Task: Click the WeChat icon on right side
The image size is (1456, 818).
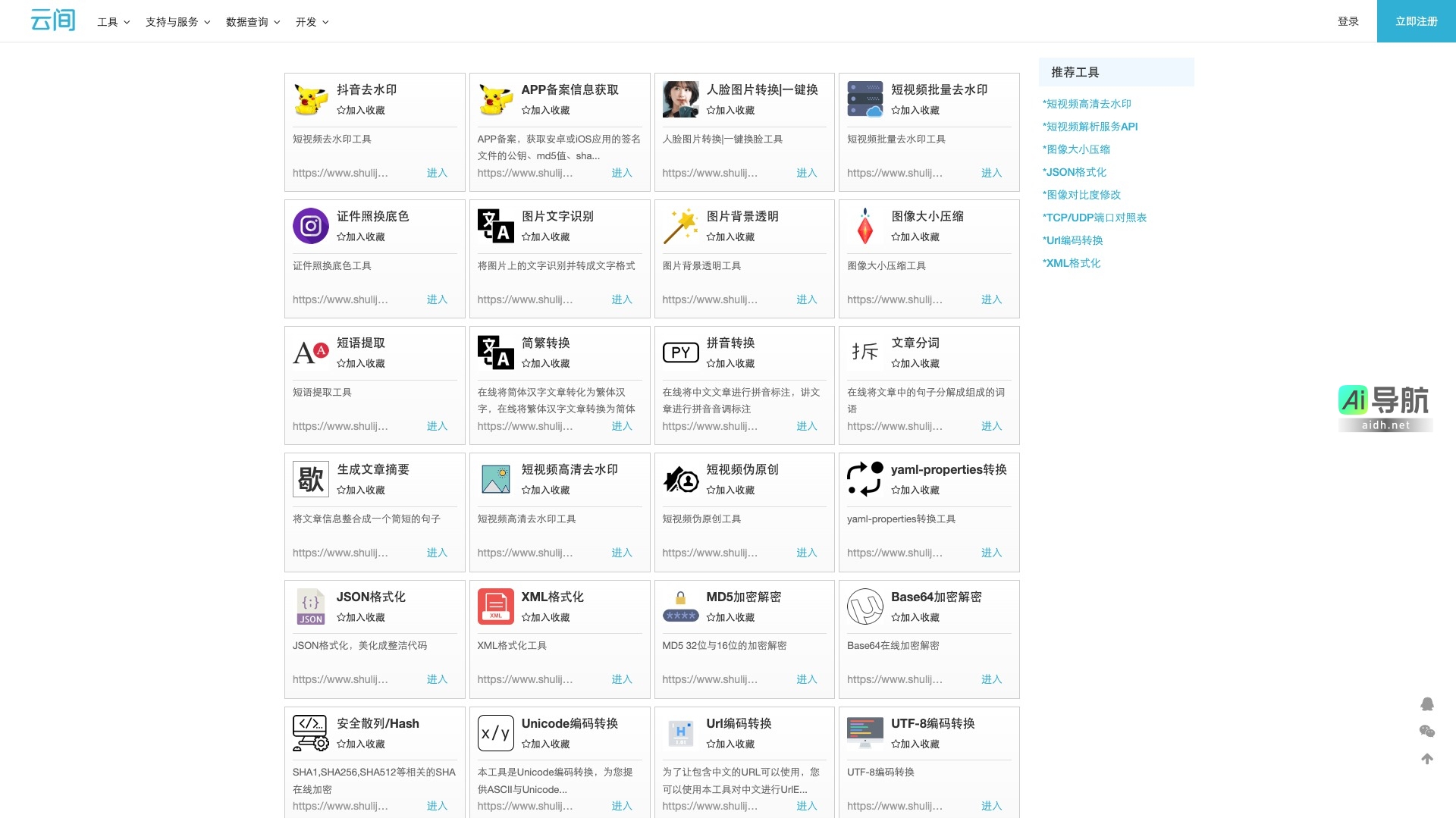Action: pos(1426,732)
